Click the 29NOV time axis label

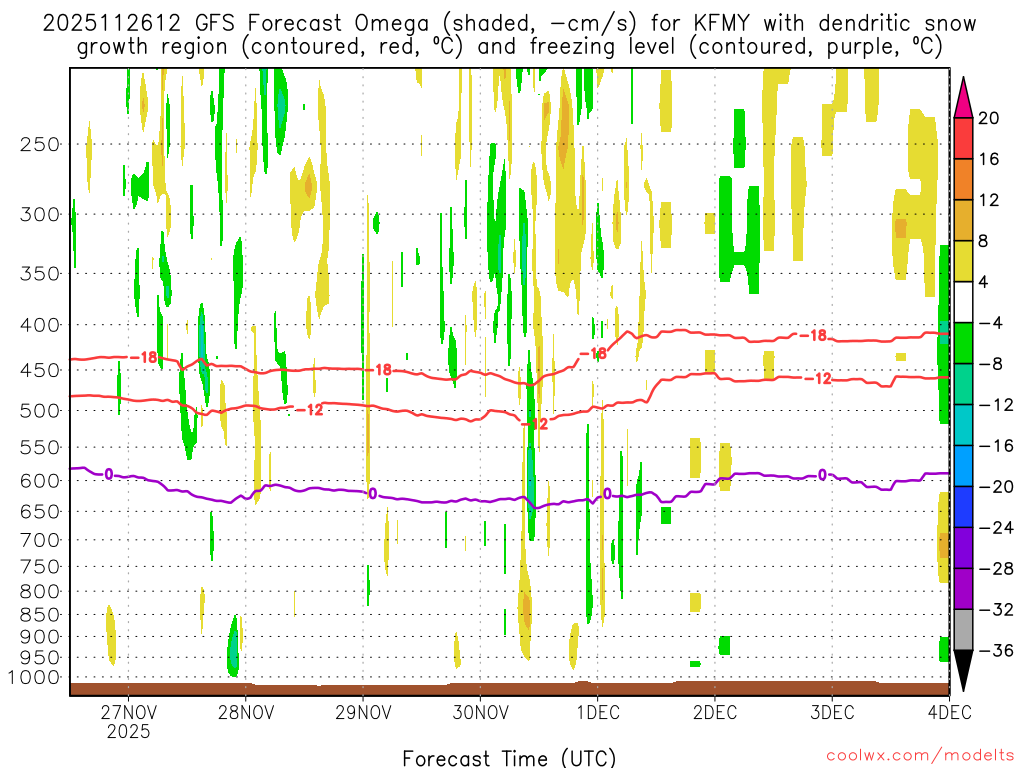pos(363,711)
